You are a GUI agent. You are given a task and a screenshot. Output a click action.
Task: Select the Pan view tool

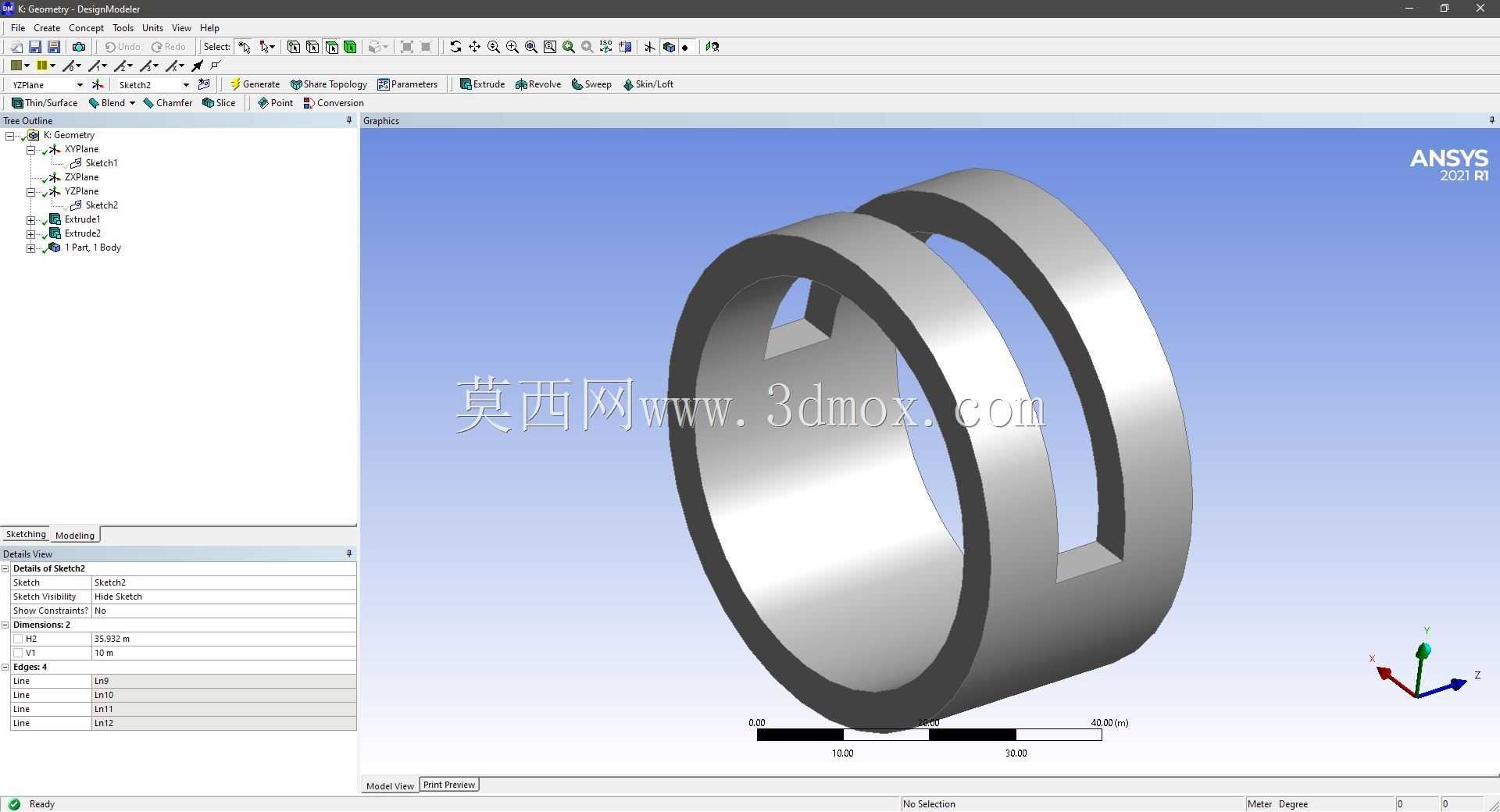coord(474,47)
